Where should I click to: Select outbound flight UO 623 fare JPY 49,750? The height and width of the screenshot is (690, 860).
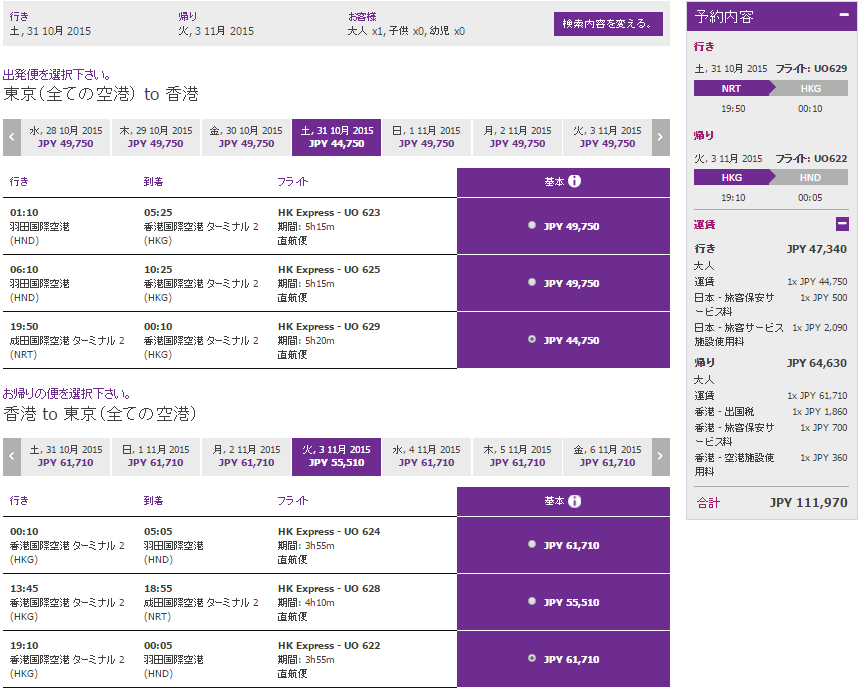[532, 226]
